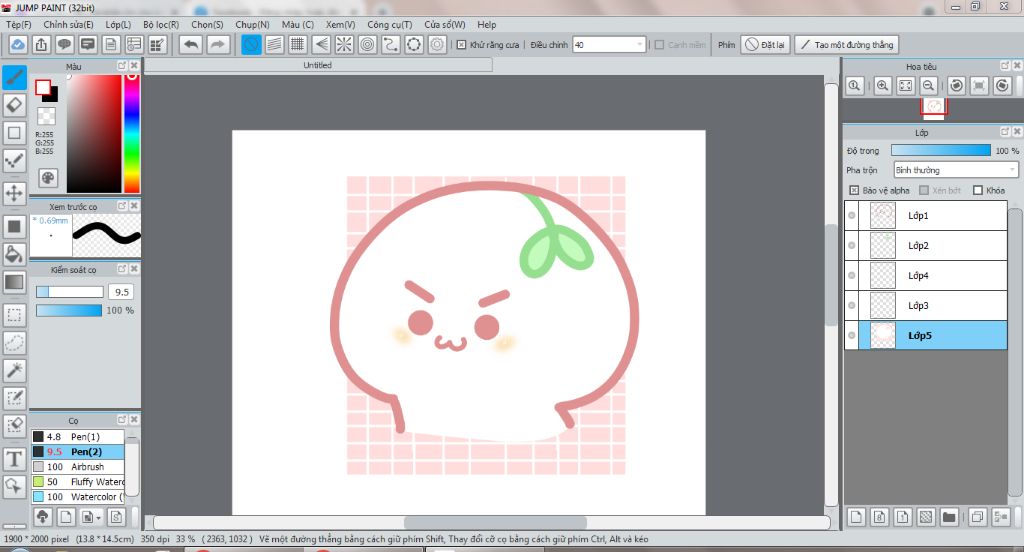Click the layer Độ trong opacity slider
This screenshot has height=552, width=1024.
[940, 150]
